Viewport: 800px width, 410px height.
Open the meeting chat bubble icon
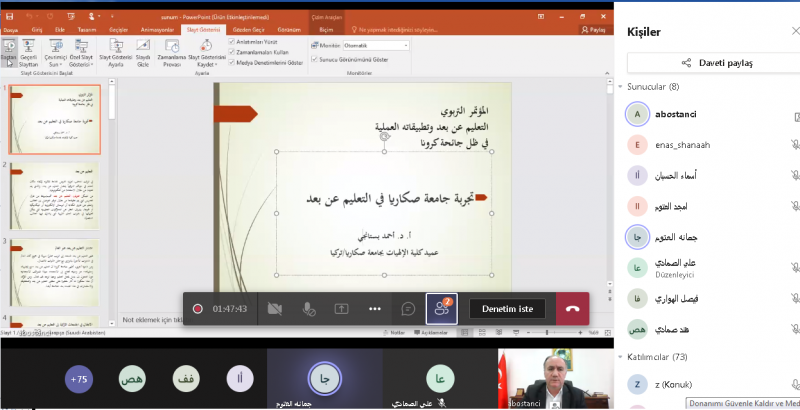[x=408, y=309]
